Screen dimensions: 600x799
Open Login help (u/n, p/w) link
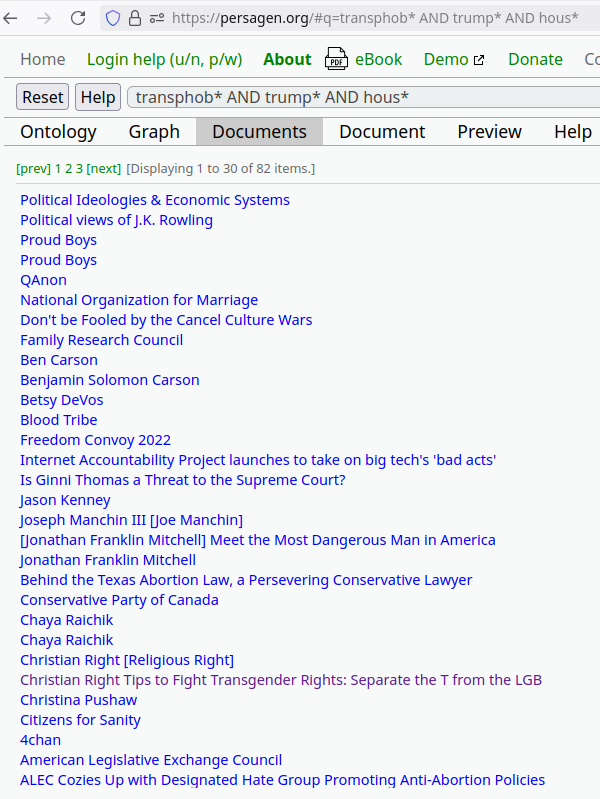tap(165, 59)
